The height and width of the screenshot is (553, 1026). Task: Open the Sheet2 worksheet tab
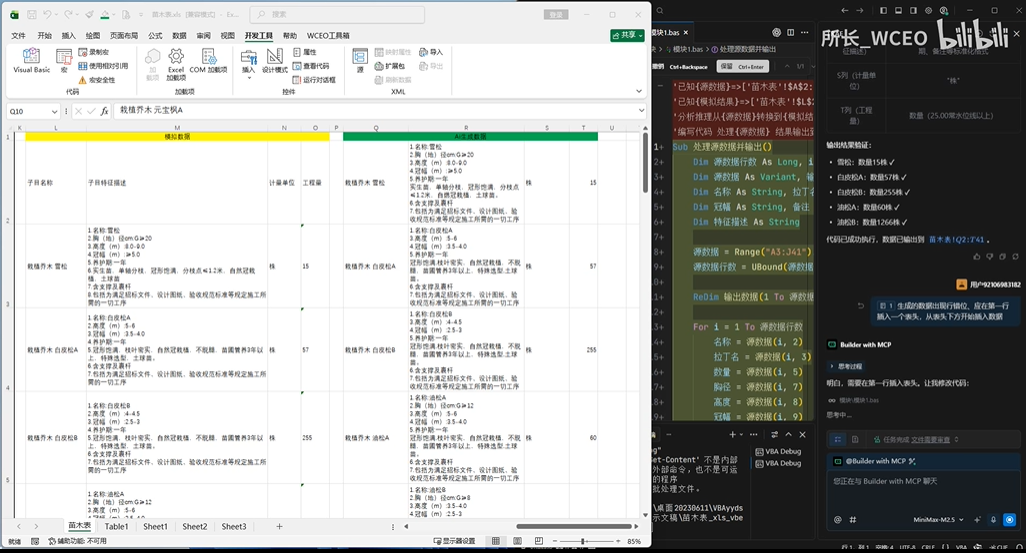tap(194, 526)
